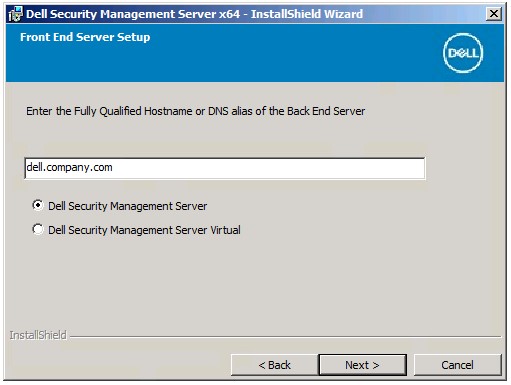
Task: Cancel the Front End Server setup
Action: [457, 365]
